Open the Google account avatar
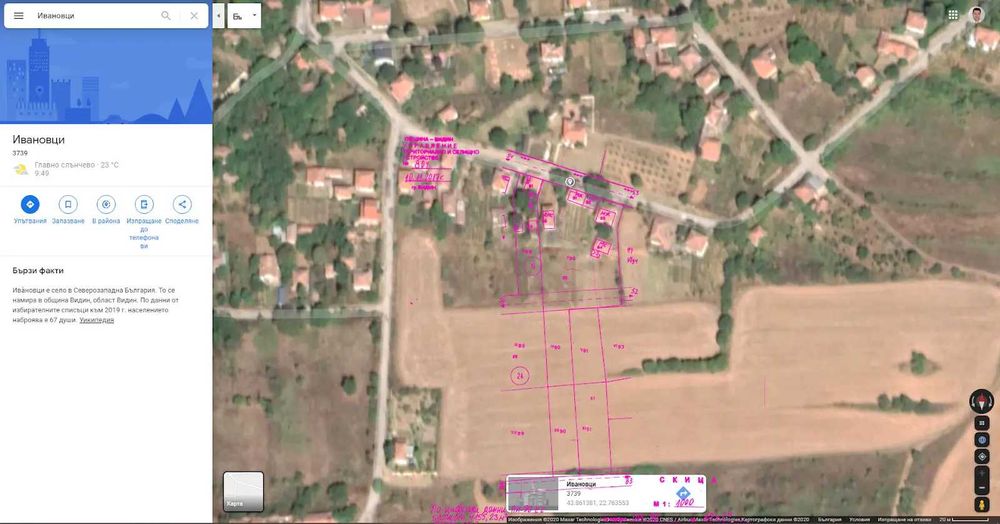1000x524 pixels. [x=978, y=15]
